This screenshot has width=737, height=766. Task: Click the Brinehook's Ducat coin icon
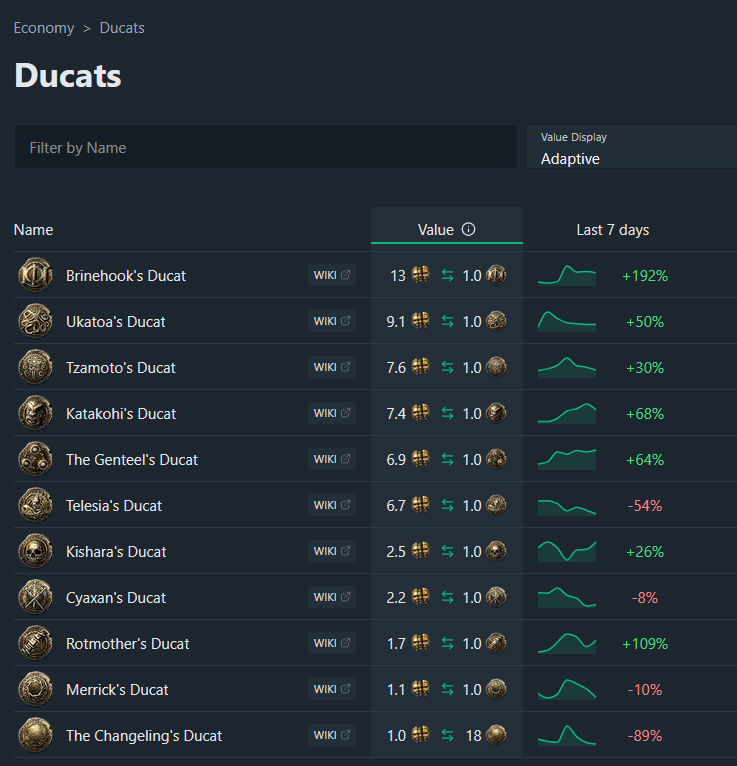35,275
